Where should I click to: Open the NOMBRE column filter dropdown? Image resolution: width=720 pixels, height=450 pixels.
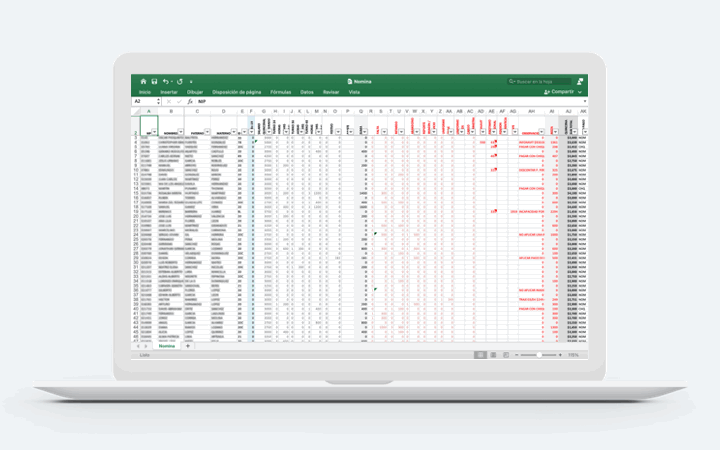(x=180, y=132)
